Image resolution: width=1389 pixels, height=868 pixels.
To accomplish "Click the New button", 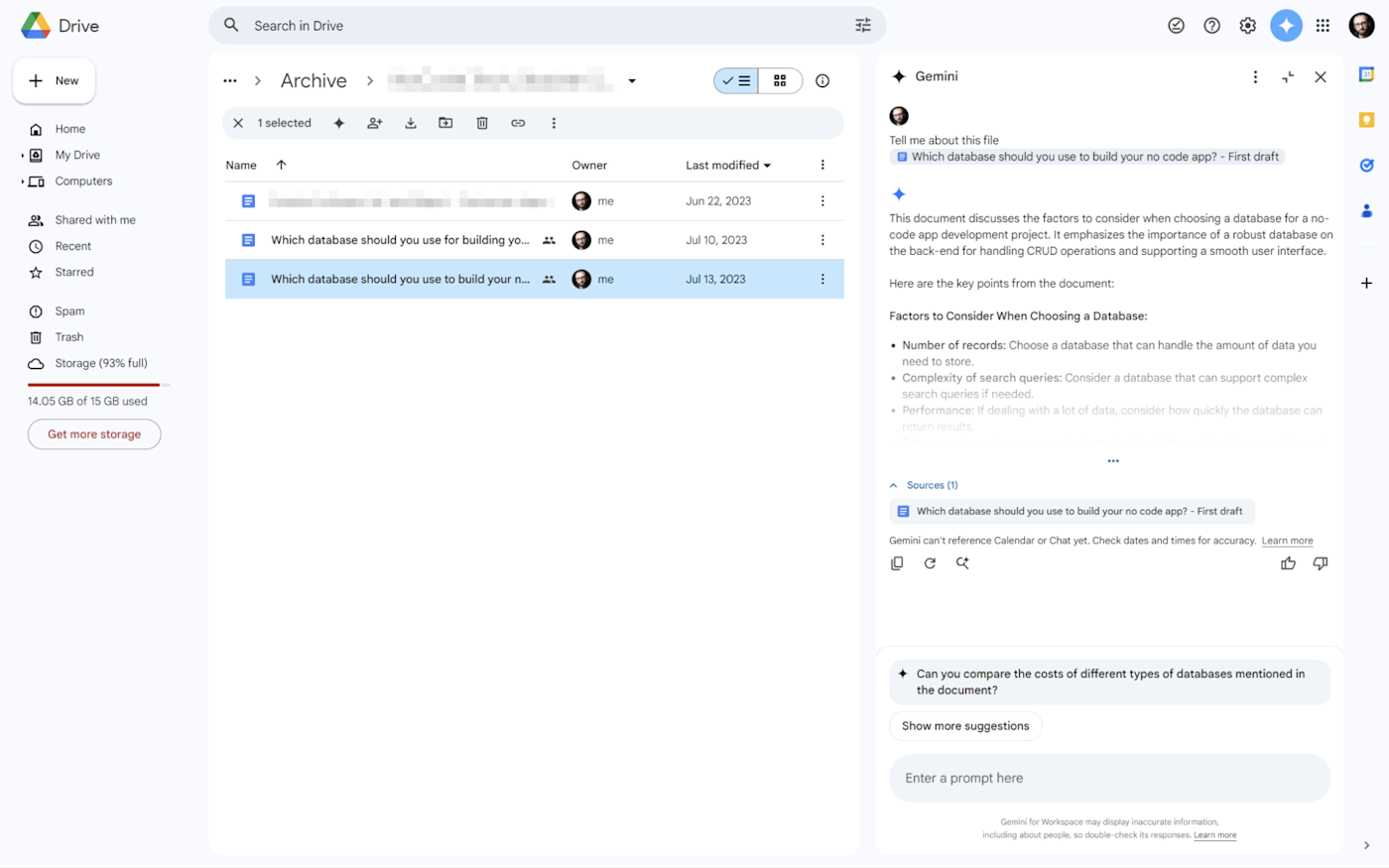I will (x=54, y=81).
